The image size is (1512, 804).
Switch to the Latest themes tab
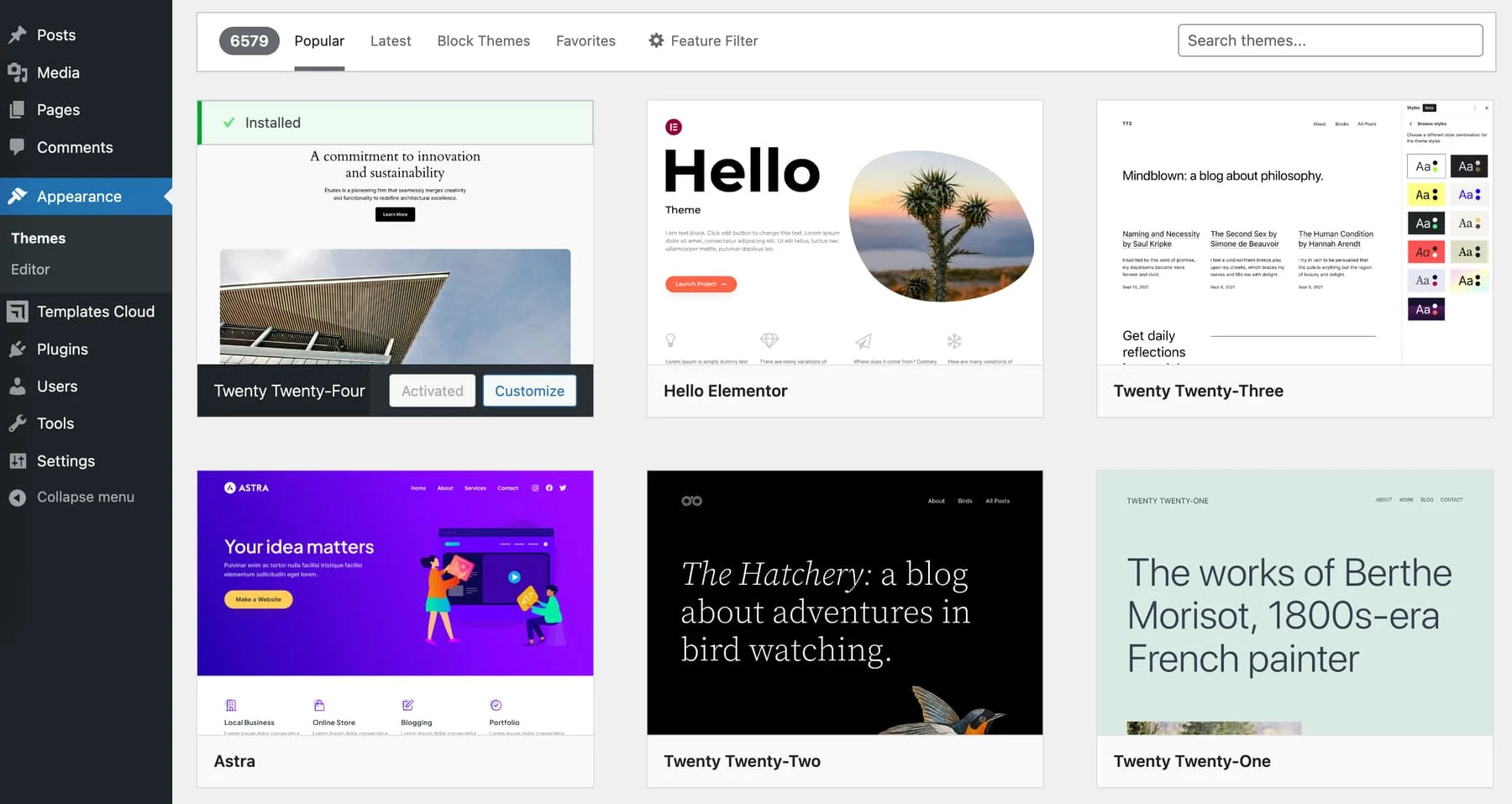[390, 40]
